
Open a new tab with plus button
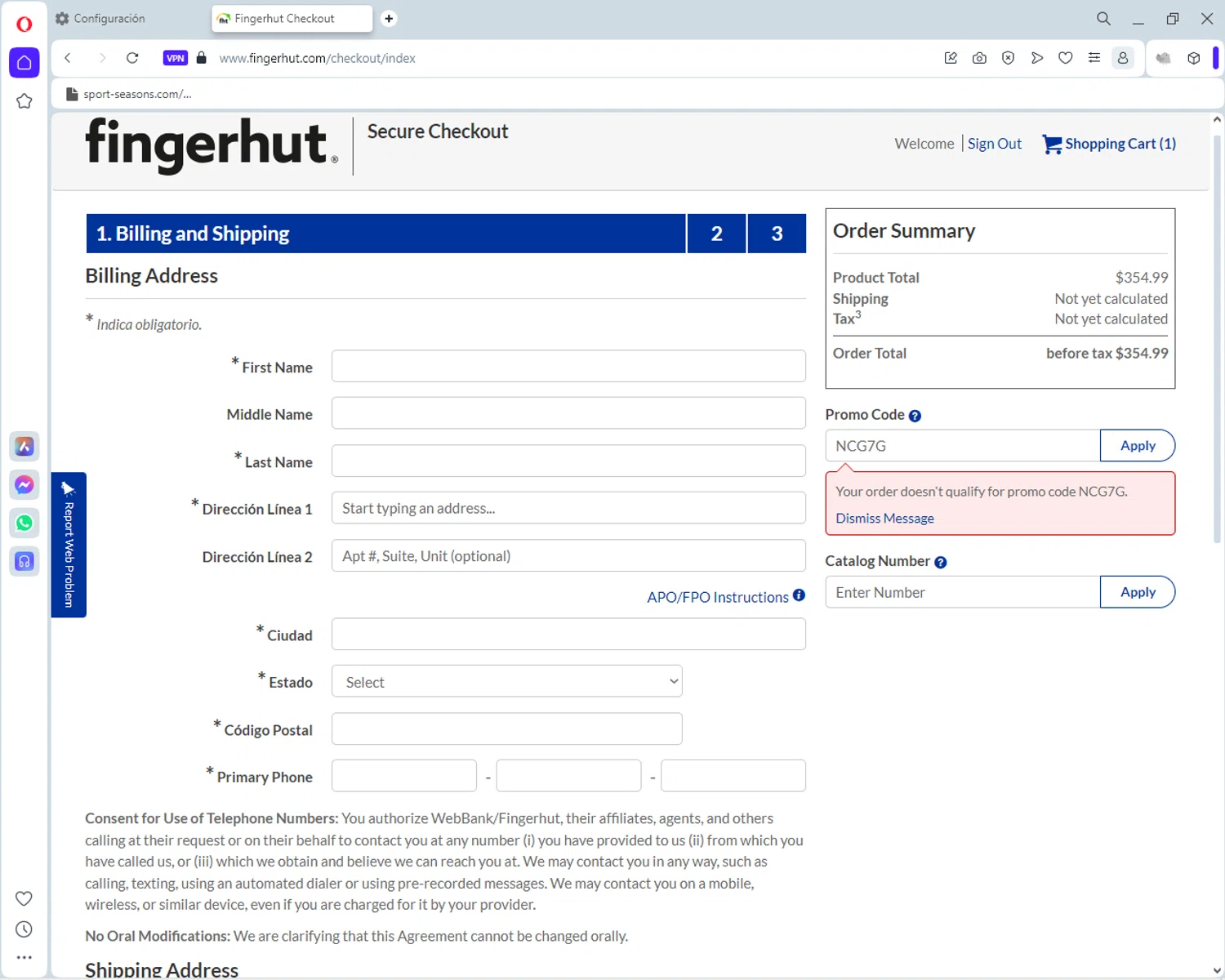pyautogui.click(x=389, y=18)
